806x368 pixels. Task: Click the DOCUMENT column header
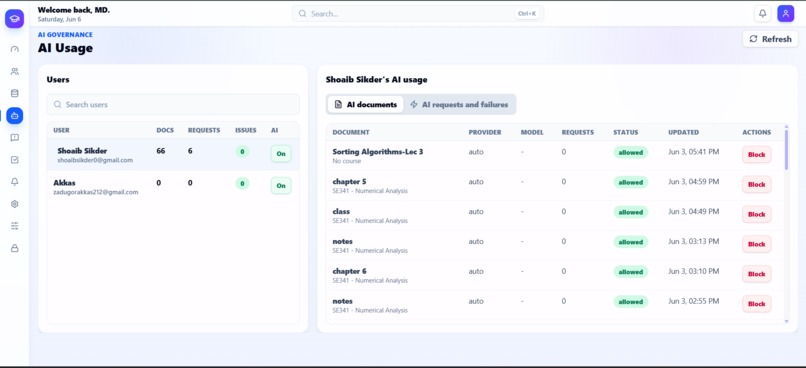[x=351, y=132]
